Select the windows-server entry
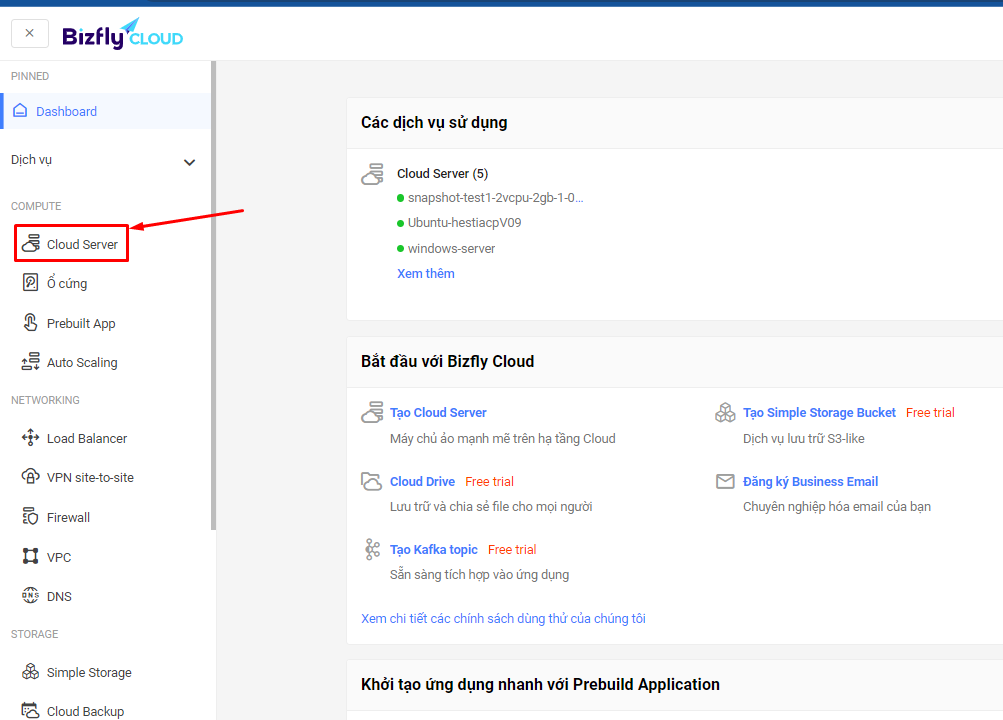The width and height of the screenshot is (1003, 720). tap(451, 249)
